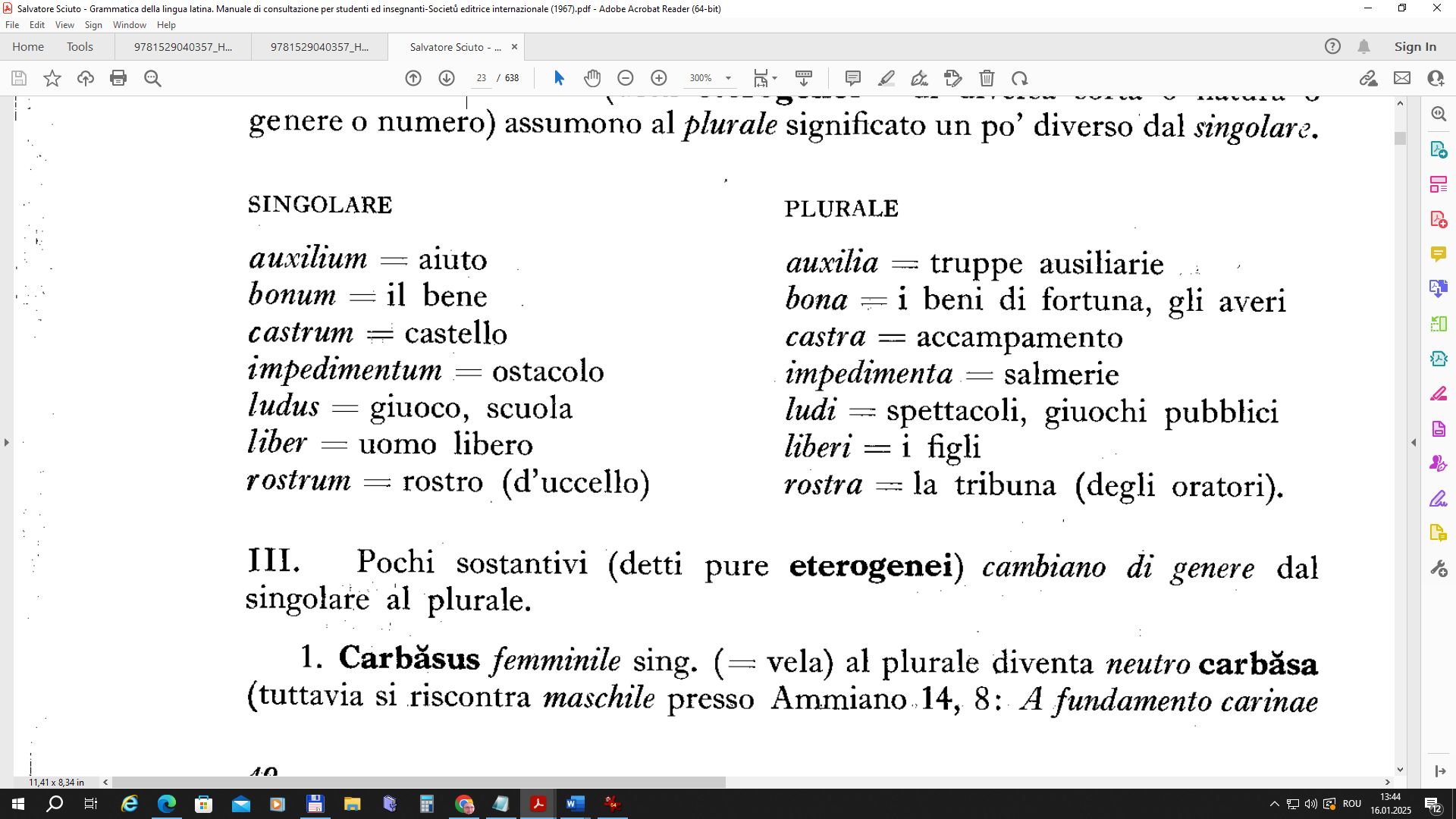Go to the previous page arrow

click(413, 78)
